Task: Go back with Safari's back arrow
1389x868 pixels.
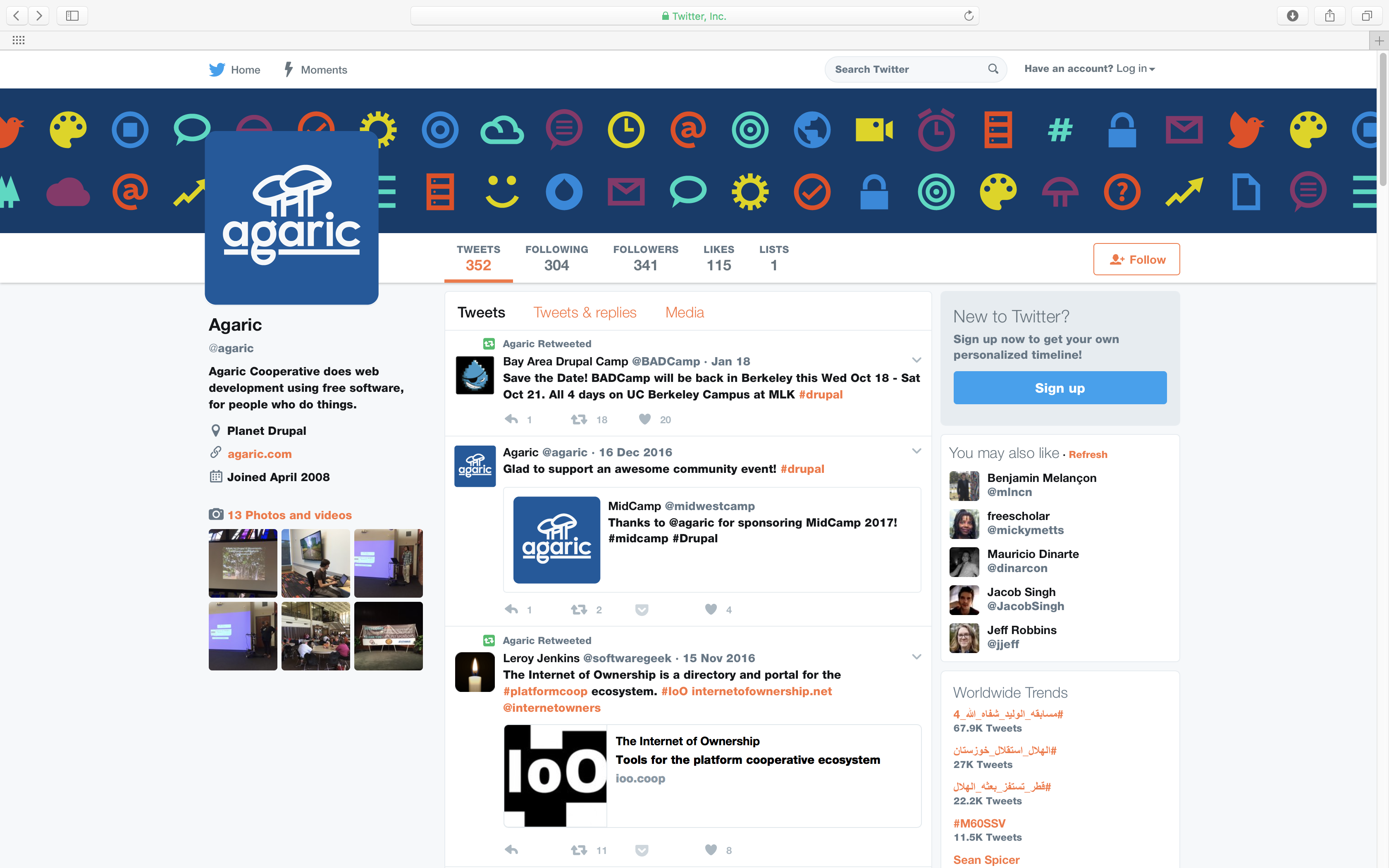Action: (x=17, y=16)
